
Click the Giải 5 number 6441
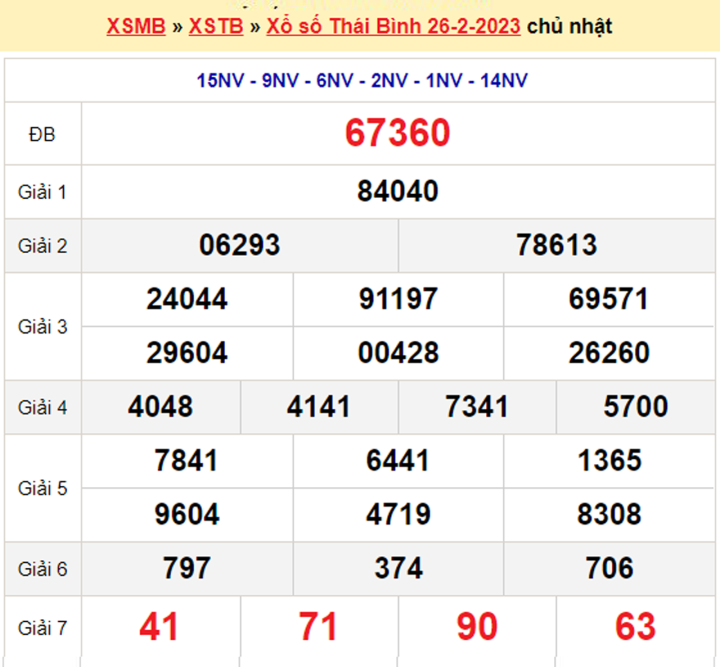[398, 460]
